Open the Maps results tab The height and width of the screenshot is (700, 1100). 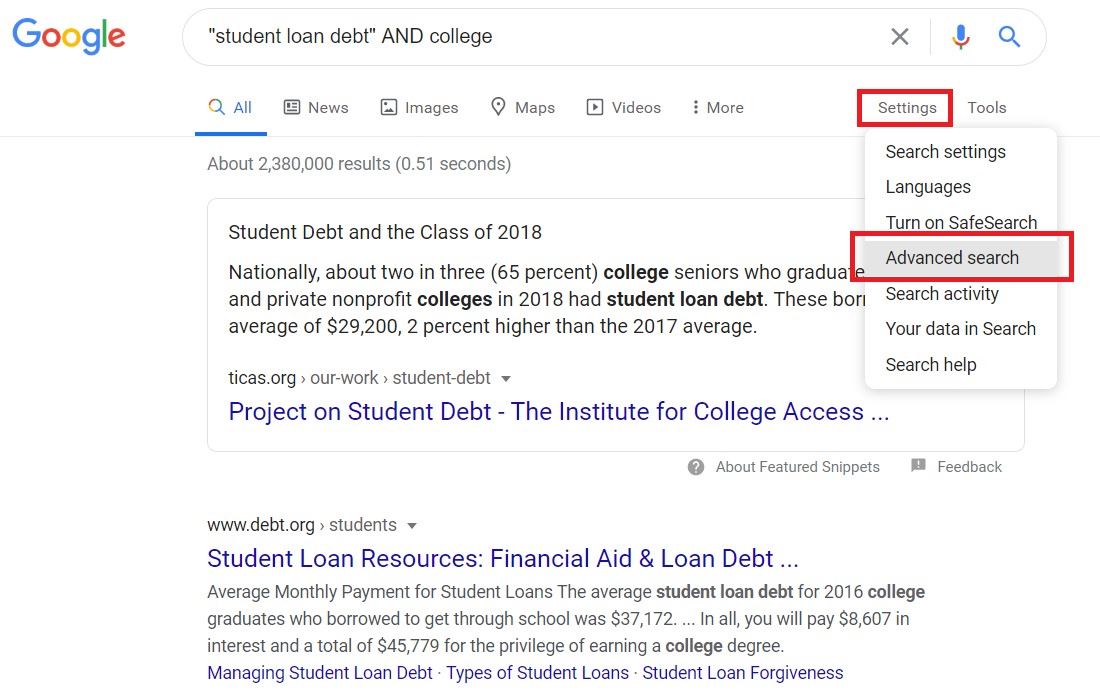(x=523, y=107)
